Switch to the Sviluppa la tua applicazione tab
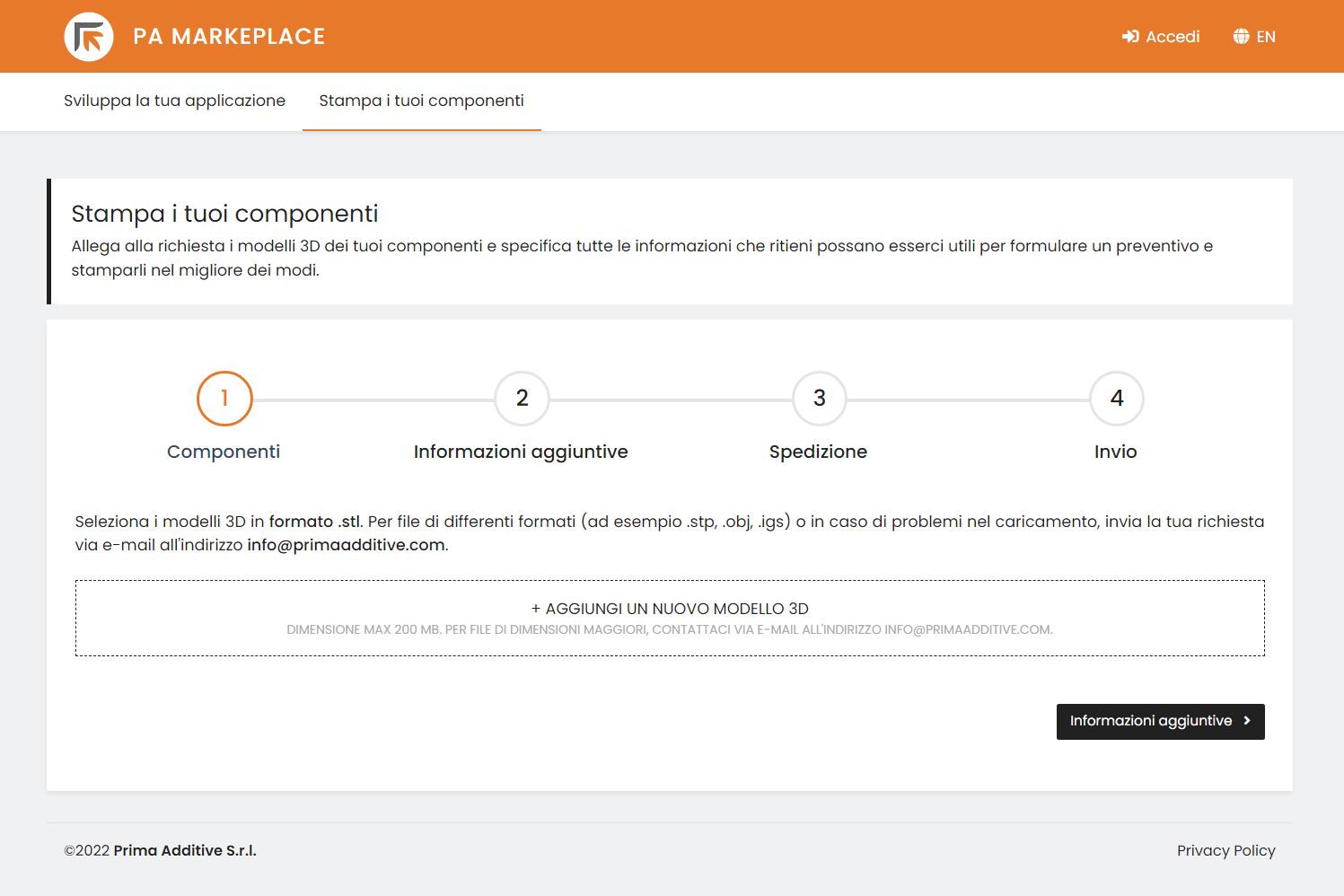The width and height of the screenshot is (1344, 896). click(x=174, y=101)
